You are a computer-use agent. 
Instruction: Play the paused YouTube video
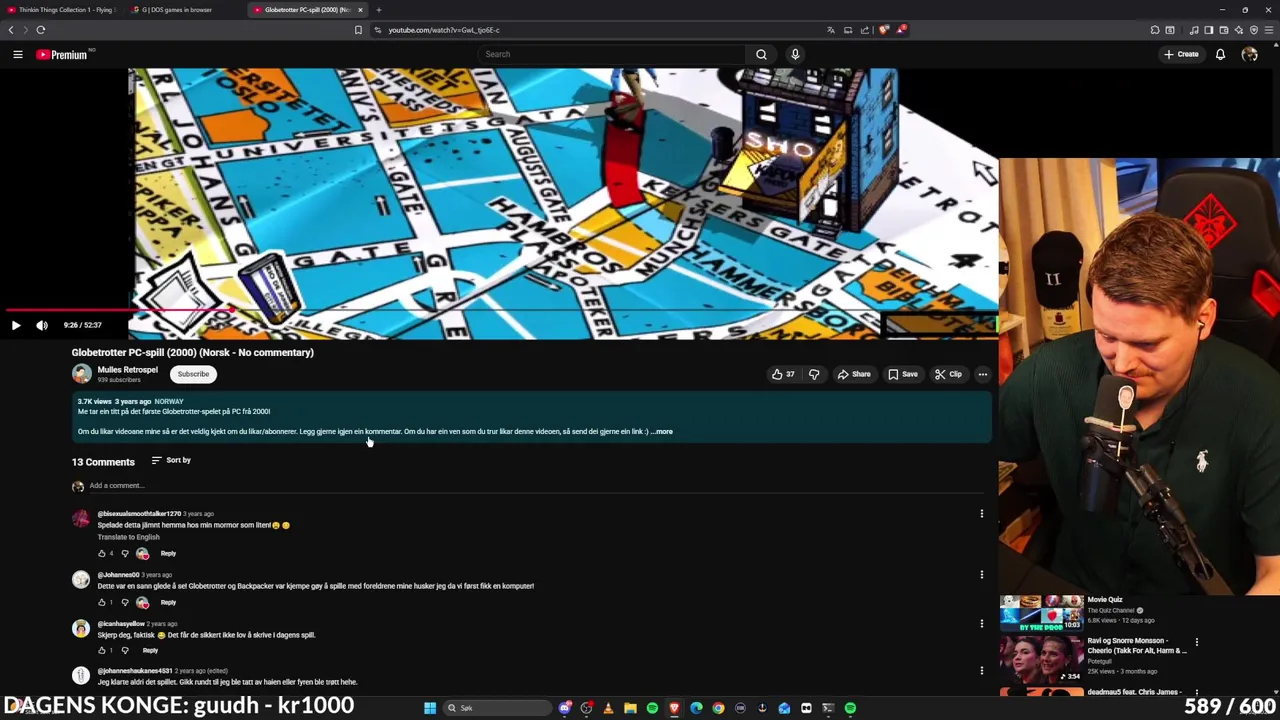point(15,325)
